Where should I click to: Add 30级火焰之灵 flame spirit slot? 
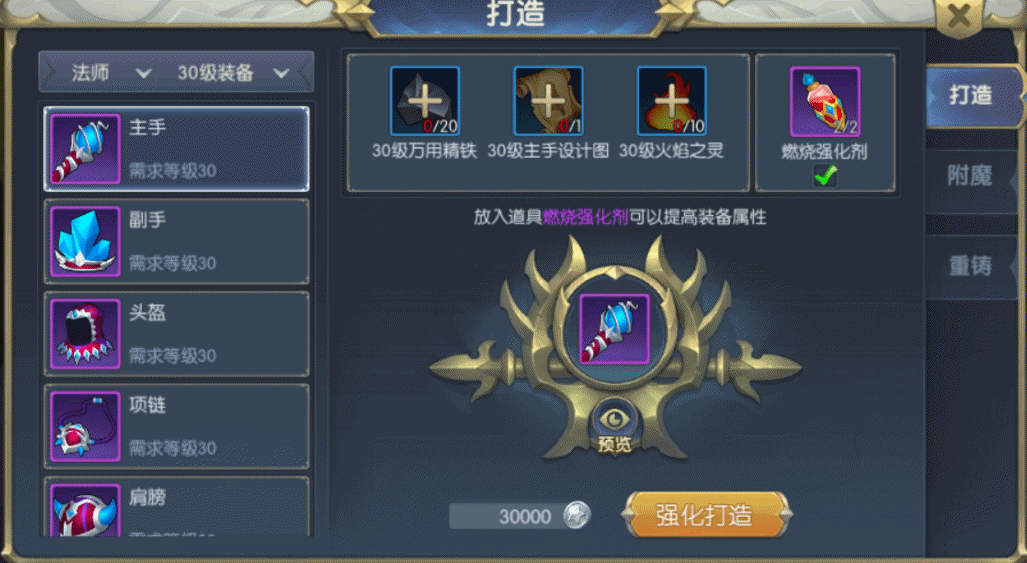click(x=671, y=101)
